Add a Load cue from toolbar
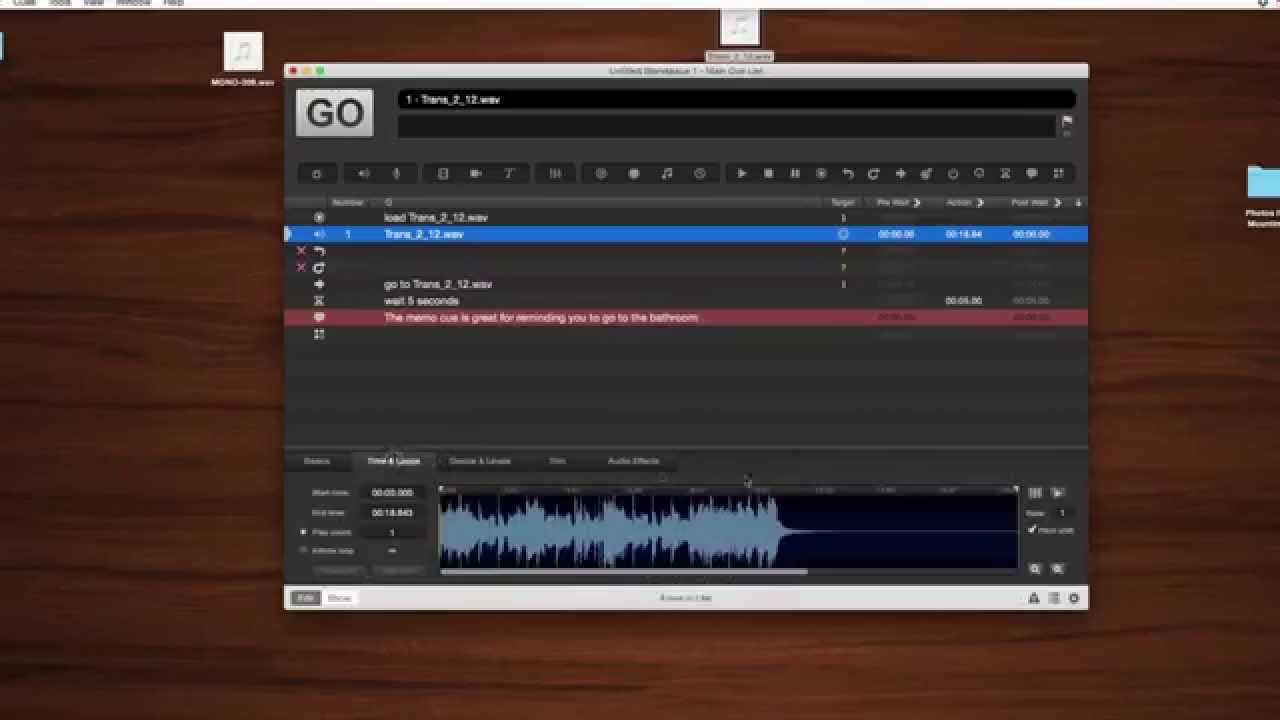This screenshot has width=1280, height=720. pyautogui.click(x=821, y=174)
